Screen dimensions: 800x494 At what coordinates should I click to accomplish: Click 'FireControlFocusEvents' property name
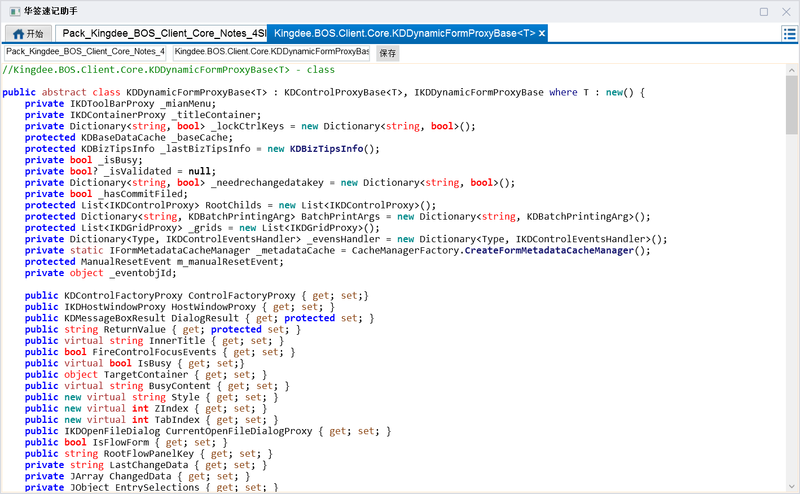(x=154, y=352)
